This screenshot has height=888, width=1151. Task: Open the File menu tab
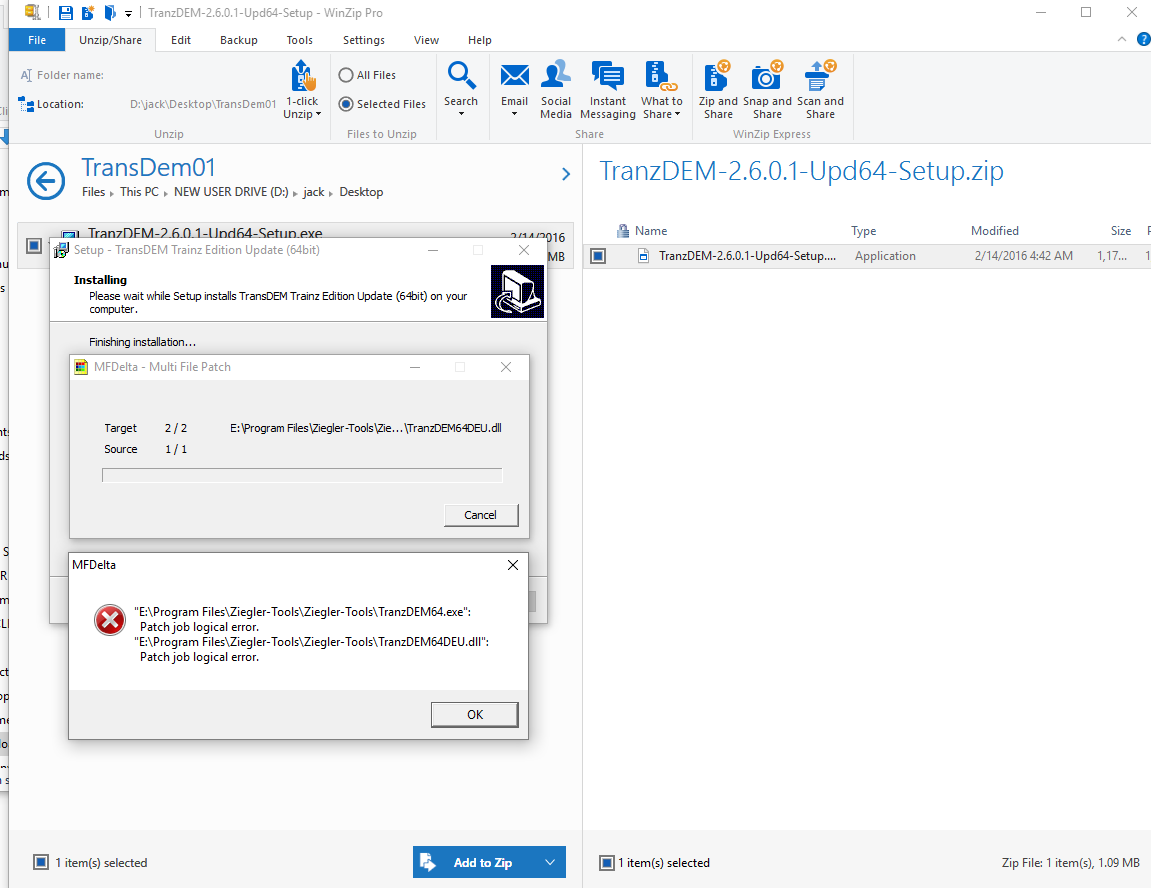37,40
